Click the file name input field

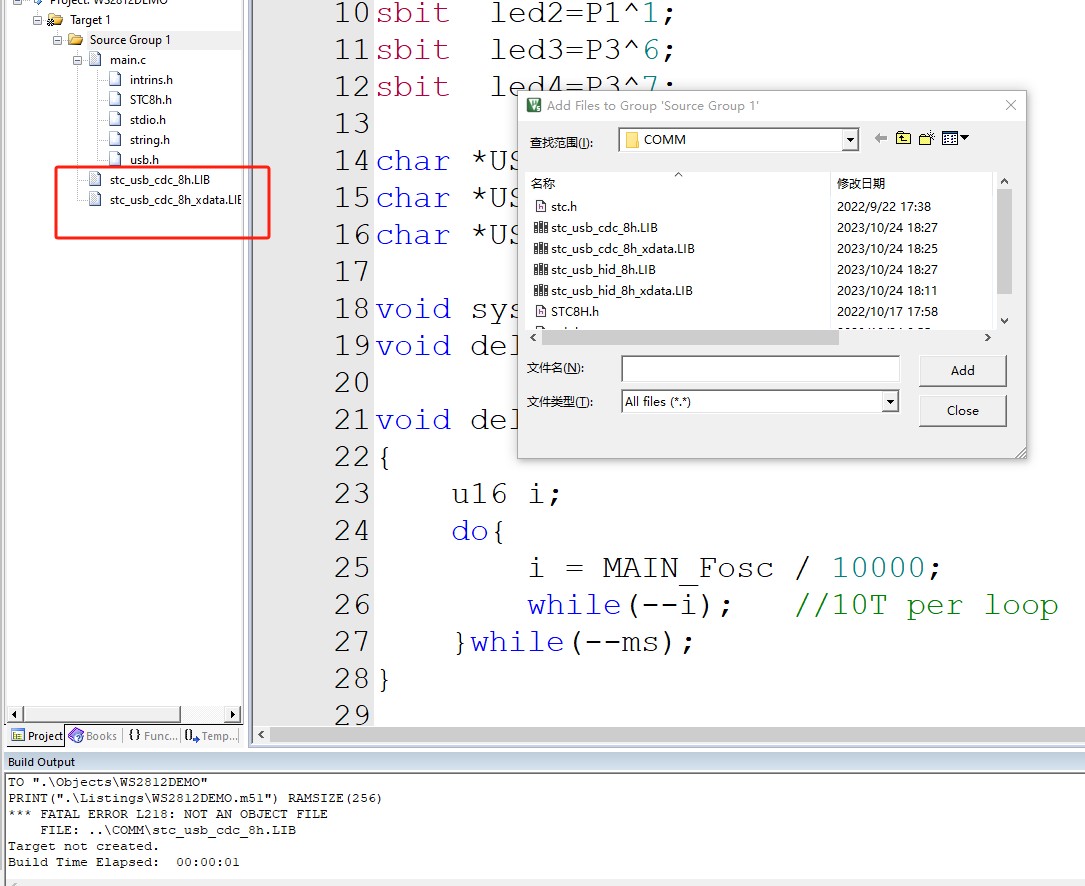tap(760, 369)
